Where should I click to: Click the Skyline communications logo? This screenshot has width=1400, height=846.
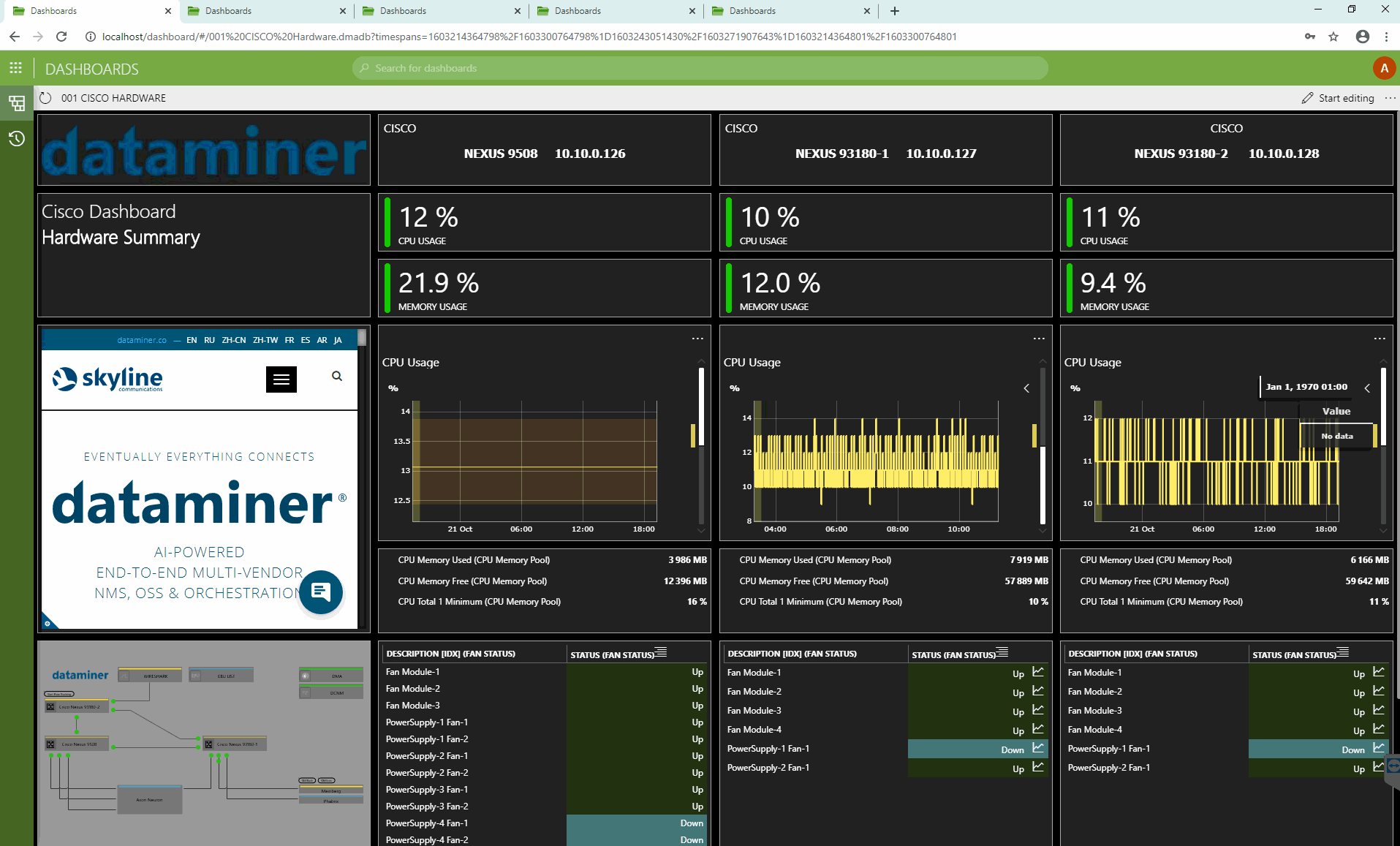click(107, 379)
